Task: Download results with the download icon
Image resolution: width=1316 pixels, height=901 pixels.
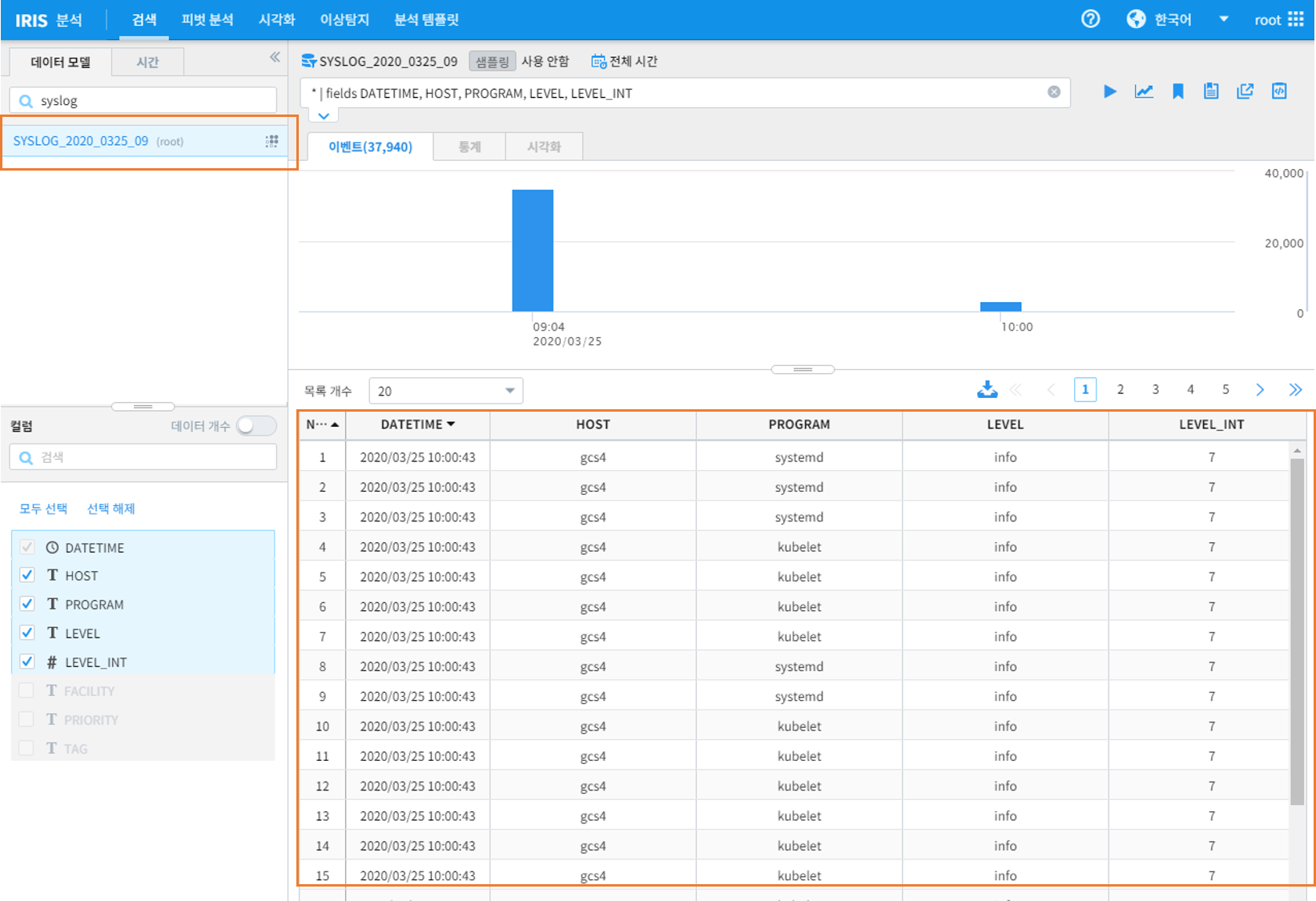Action: [x=988, y=389]
